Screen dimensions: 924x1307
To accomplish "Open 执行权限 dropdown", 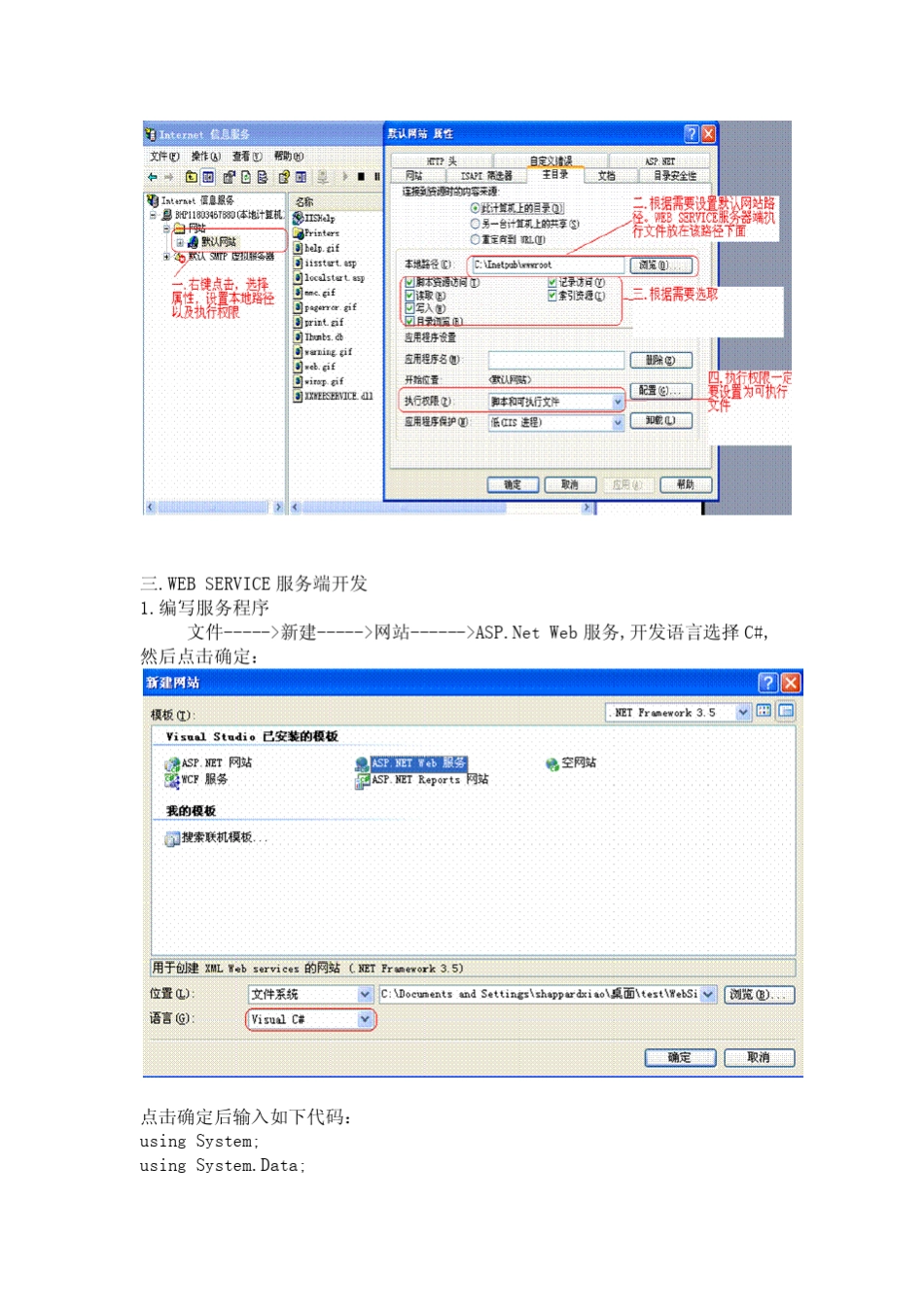I will [618, 402].
